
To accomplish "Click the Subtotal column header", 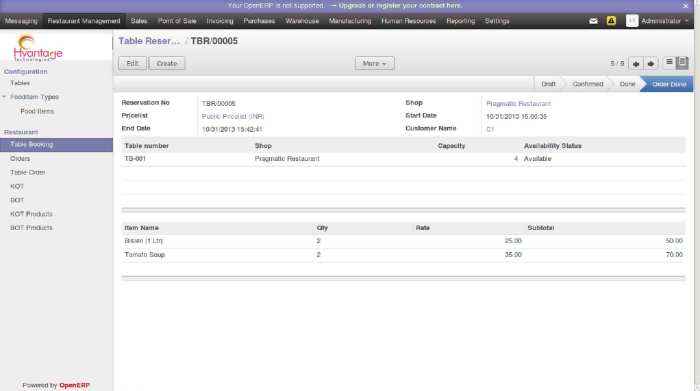I will 541,228.
